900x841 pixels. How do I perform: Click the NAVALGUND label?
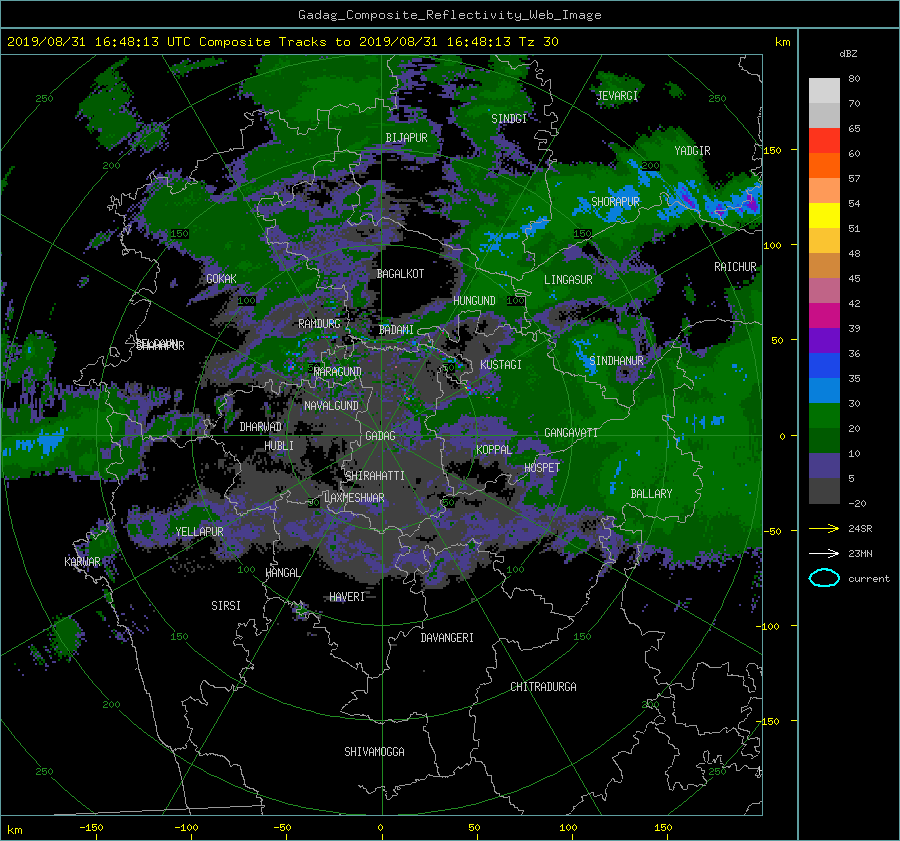[x=331, y=406]
